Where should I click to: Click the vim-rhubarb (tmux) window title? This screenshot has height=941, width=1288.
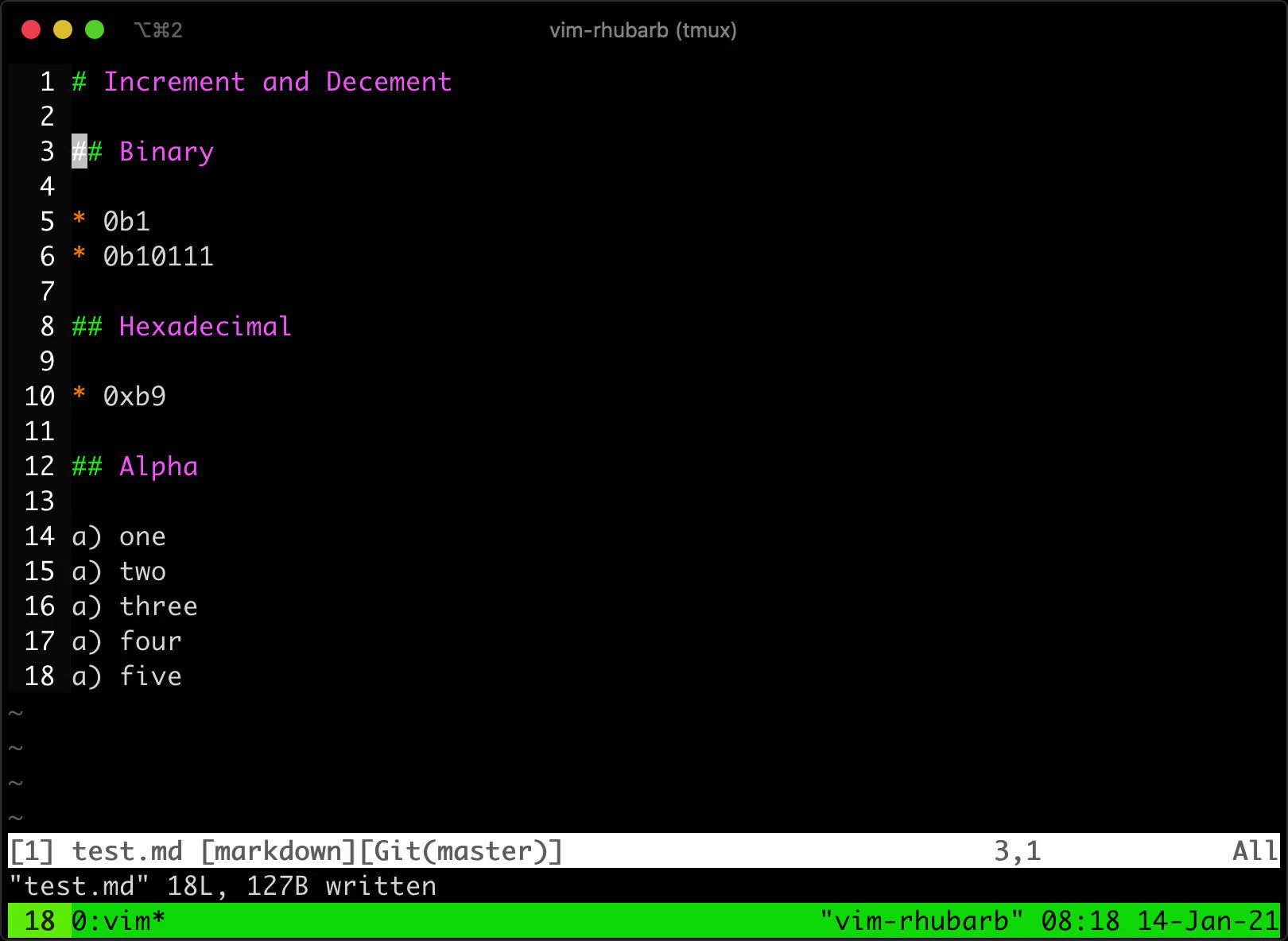[x=644, y=30]
